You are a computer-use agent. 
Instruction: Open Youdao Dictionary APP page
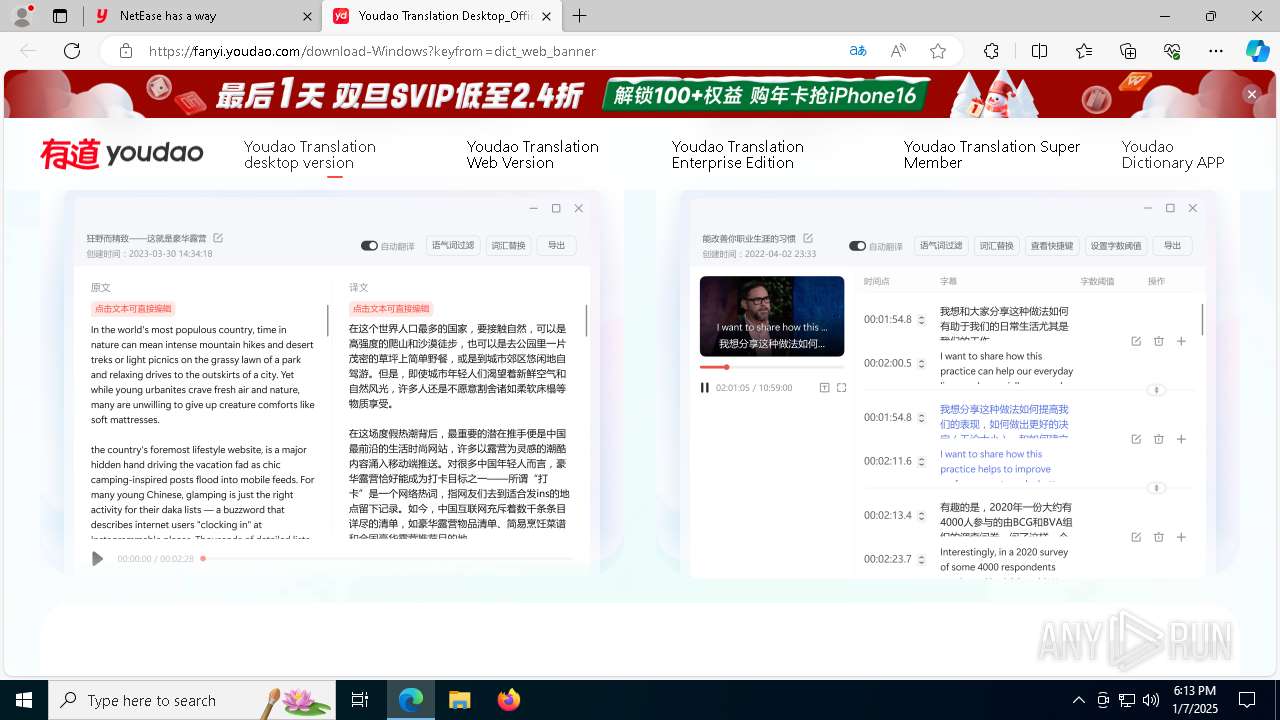pyautogui.click(x=1172, y=154)
